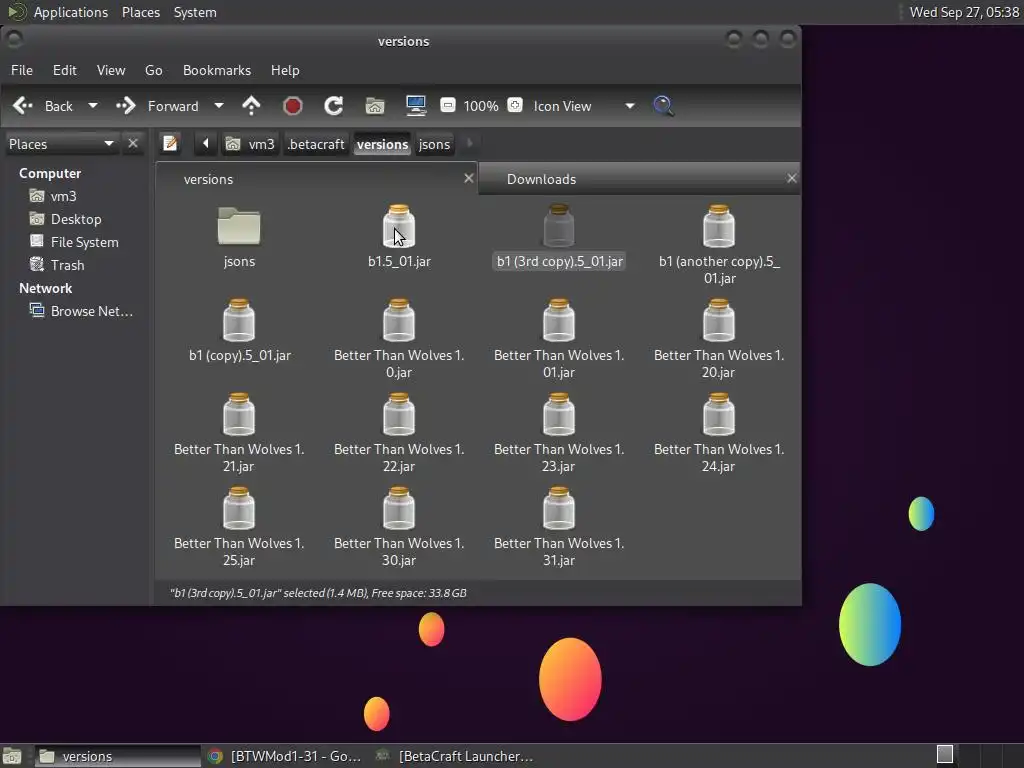Open the home folder from the toolbar

375,106
